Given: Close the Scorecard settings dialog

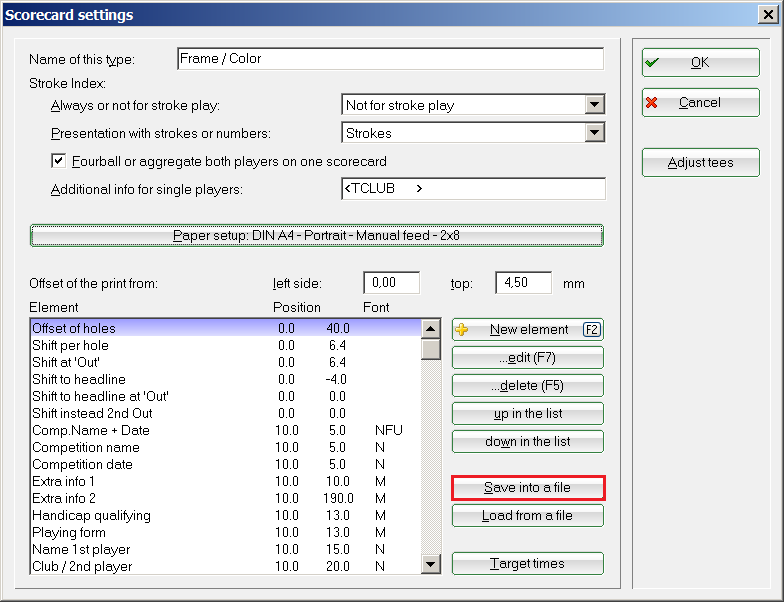Looking at the screenshot, I should click(x=768, y=15).
